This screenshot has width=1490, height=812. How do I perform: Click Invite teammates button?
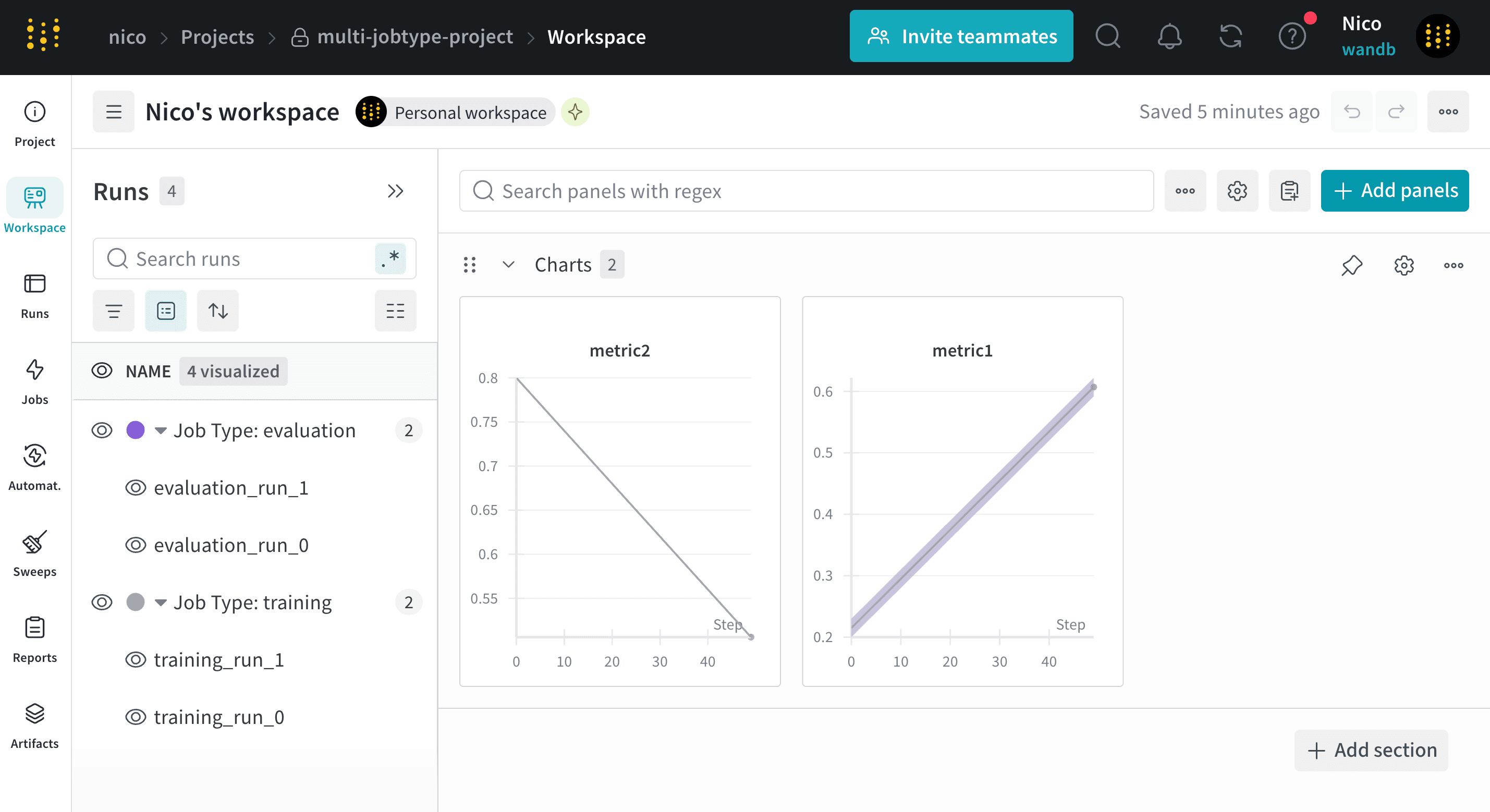pyautogui.click(x=961, y=36)
